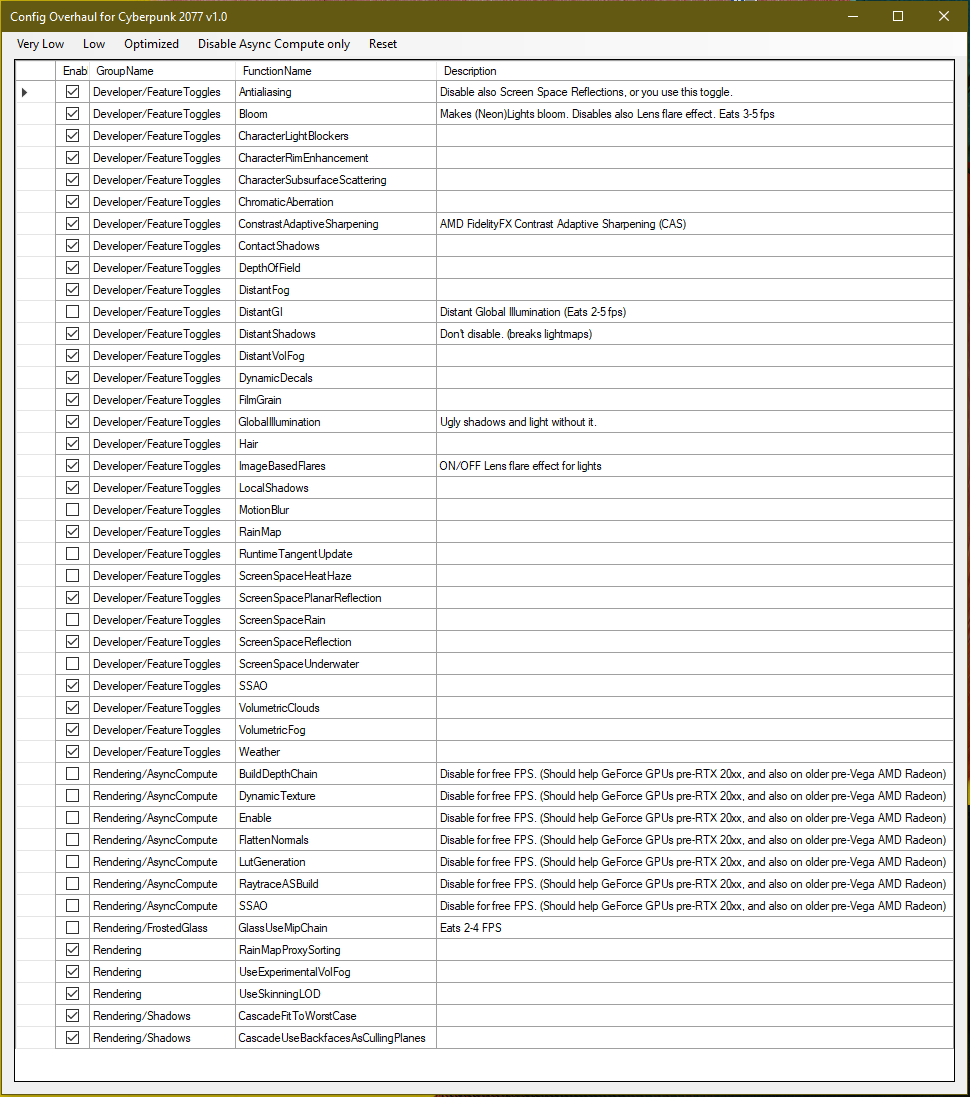The image size is (970, 1097).
Task: Click the ScreenSpacePlanarReflection cell
Action: pyautogui.click(x=336, y=597)
